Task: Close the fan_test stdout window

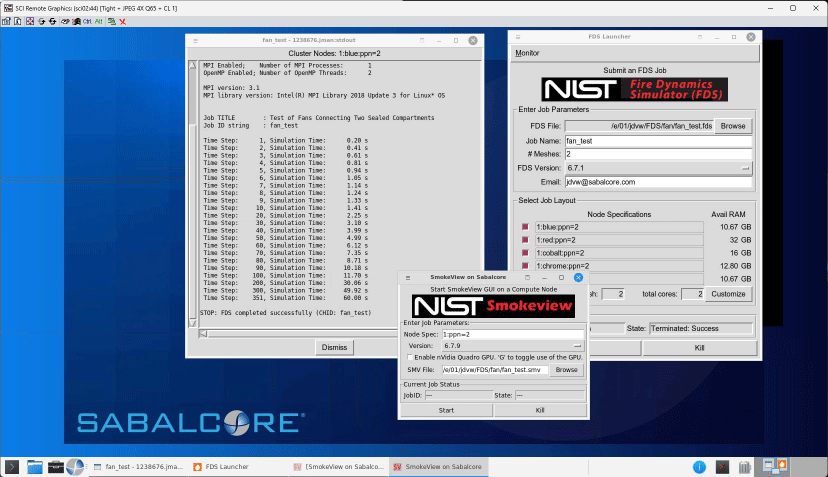Action: pyautogui.click(x=473, y=41)
